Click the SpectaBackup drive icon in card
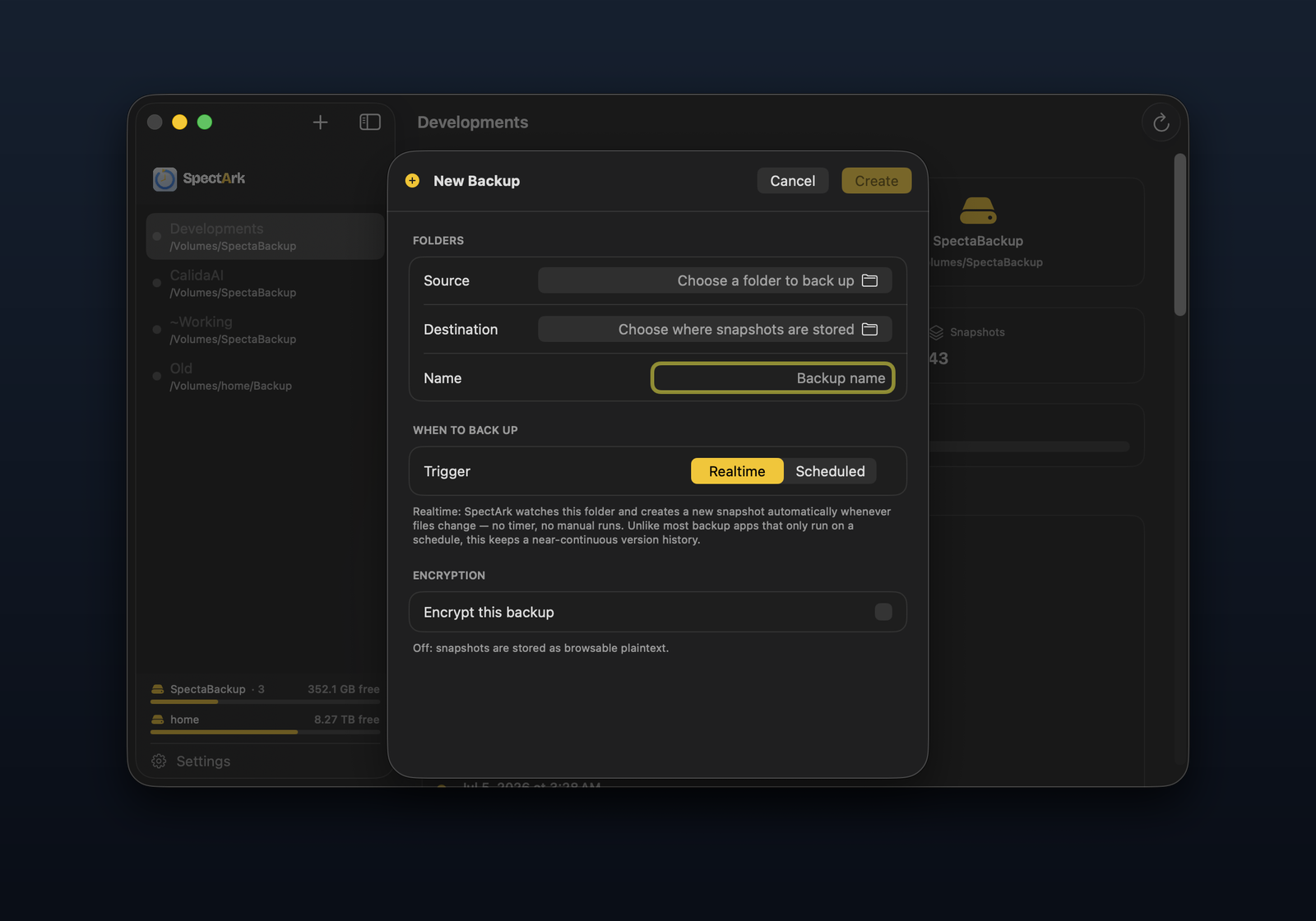The image size is (1316, 921). [978, 211]
